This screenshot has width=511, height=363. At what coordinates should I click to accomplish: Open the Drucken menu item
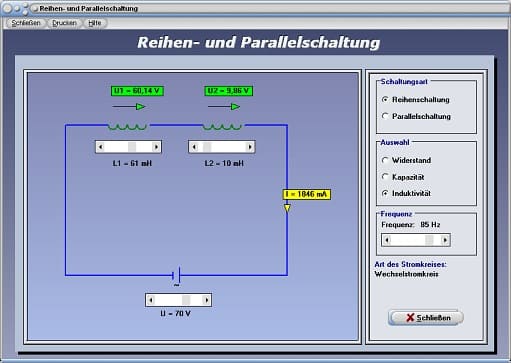click(x=64, y=23)
